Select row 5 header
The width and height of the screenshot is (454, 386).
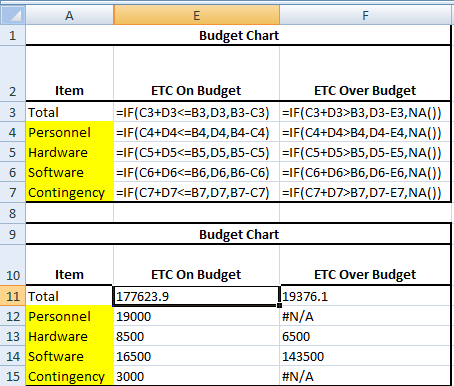point(13,152)
